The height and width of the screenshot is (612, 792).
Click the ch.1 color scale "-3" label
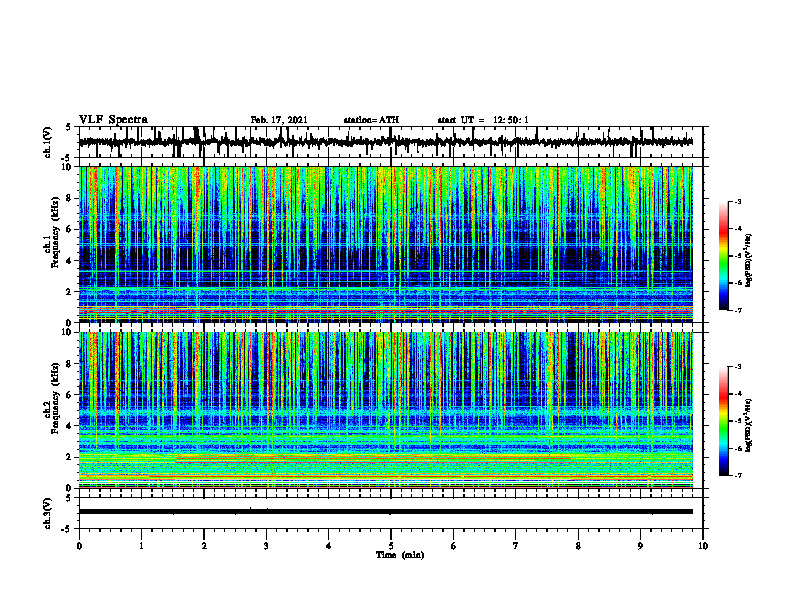[x=738, y=202]
